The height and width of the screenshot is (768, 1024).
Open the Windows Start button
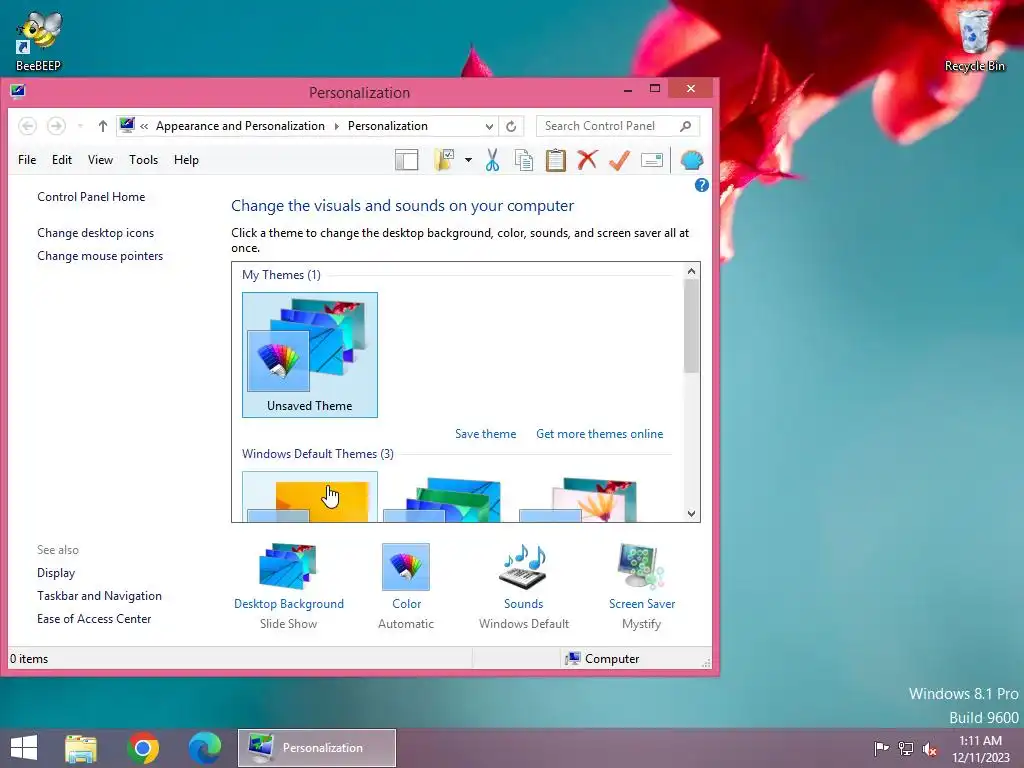click(24, 748)
